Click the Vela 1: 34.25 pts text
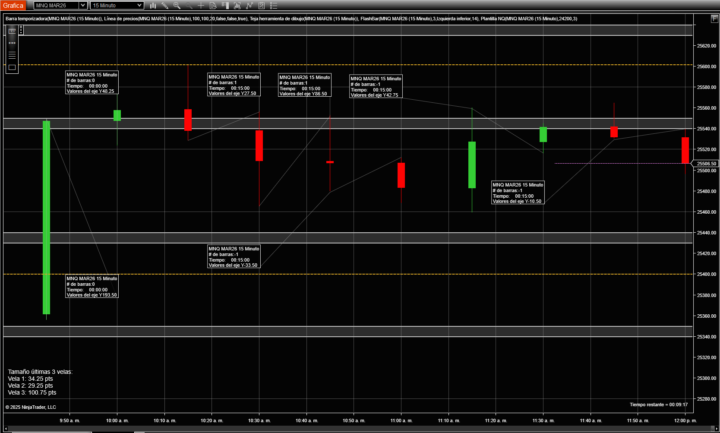 coord(30,379)
